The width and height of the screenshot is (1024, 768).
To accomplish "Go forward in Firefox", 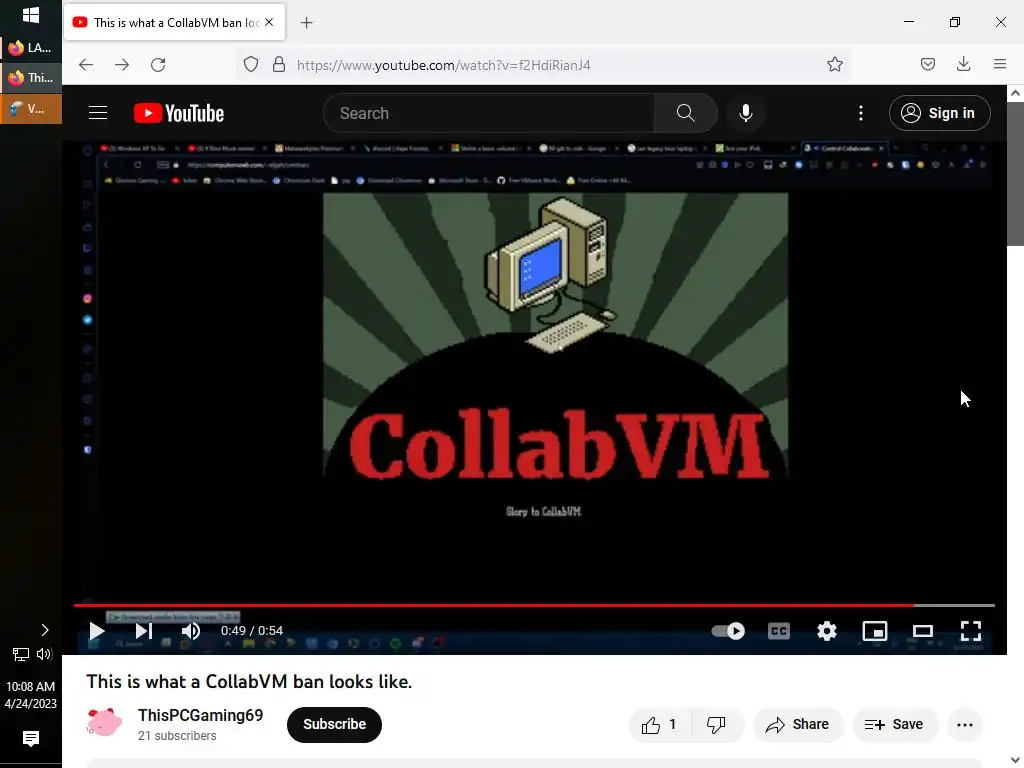I will click(122, 65).
